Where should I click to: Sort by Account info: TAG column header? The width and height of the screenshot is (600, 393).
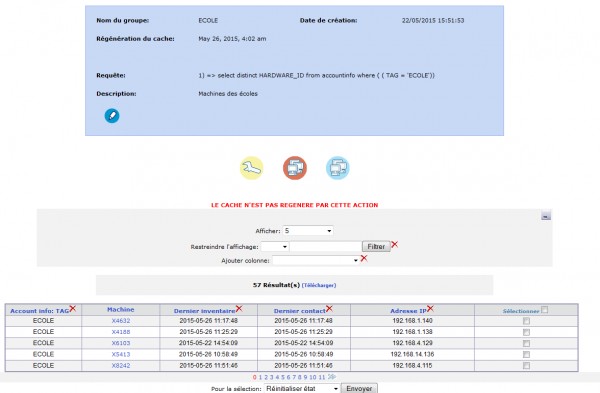point(39,311)
